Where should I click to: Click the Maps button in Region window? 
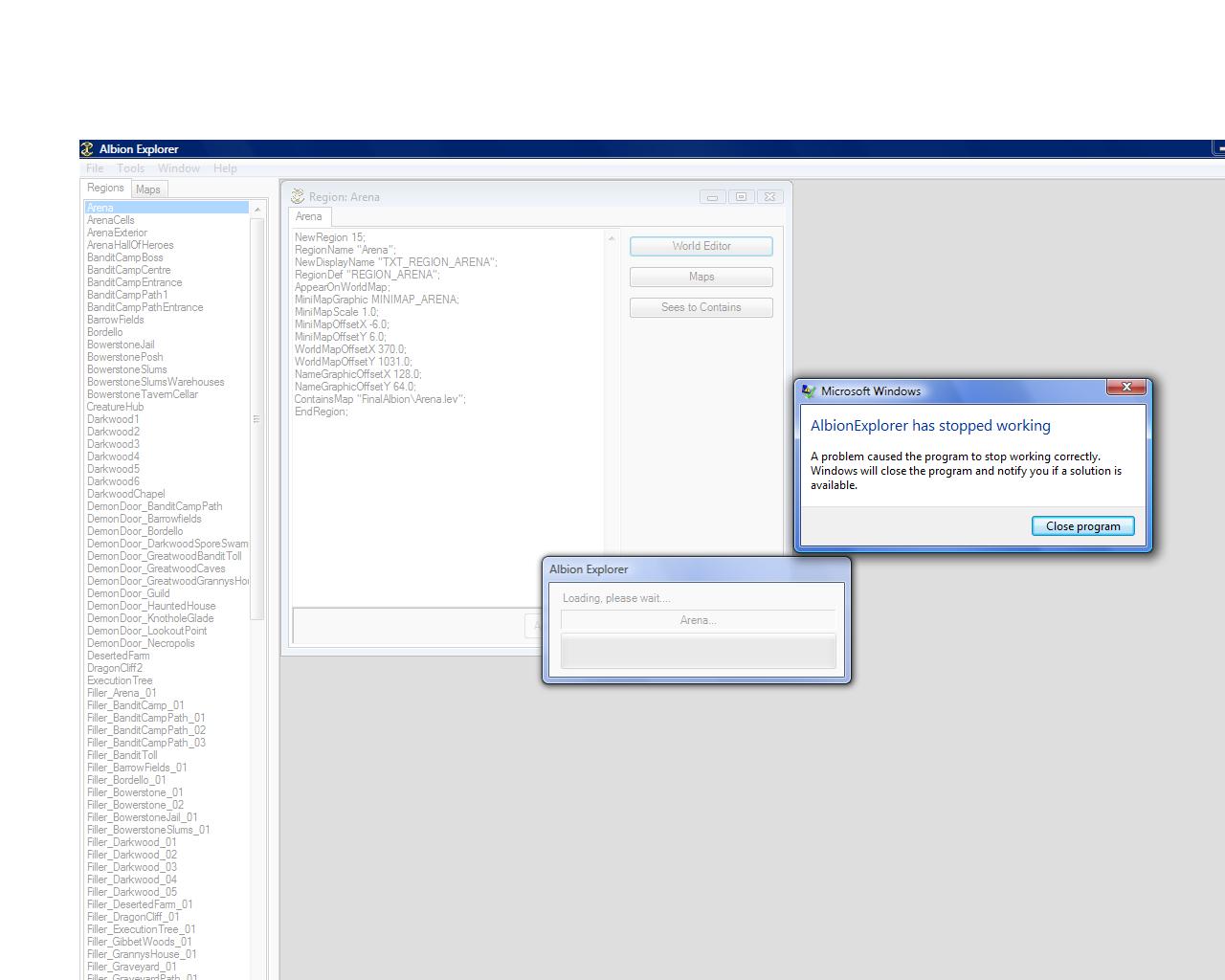click(x=702, y=277)
